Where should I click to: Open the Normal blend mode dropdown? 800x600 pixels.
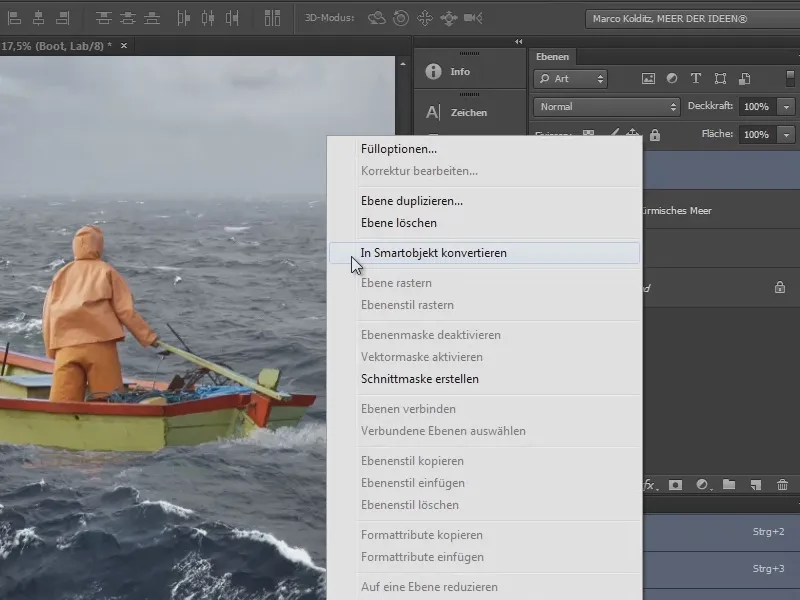[x=607, y=107]
